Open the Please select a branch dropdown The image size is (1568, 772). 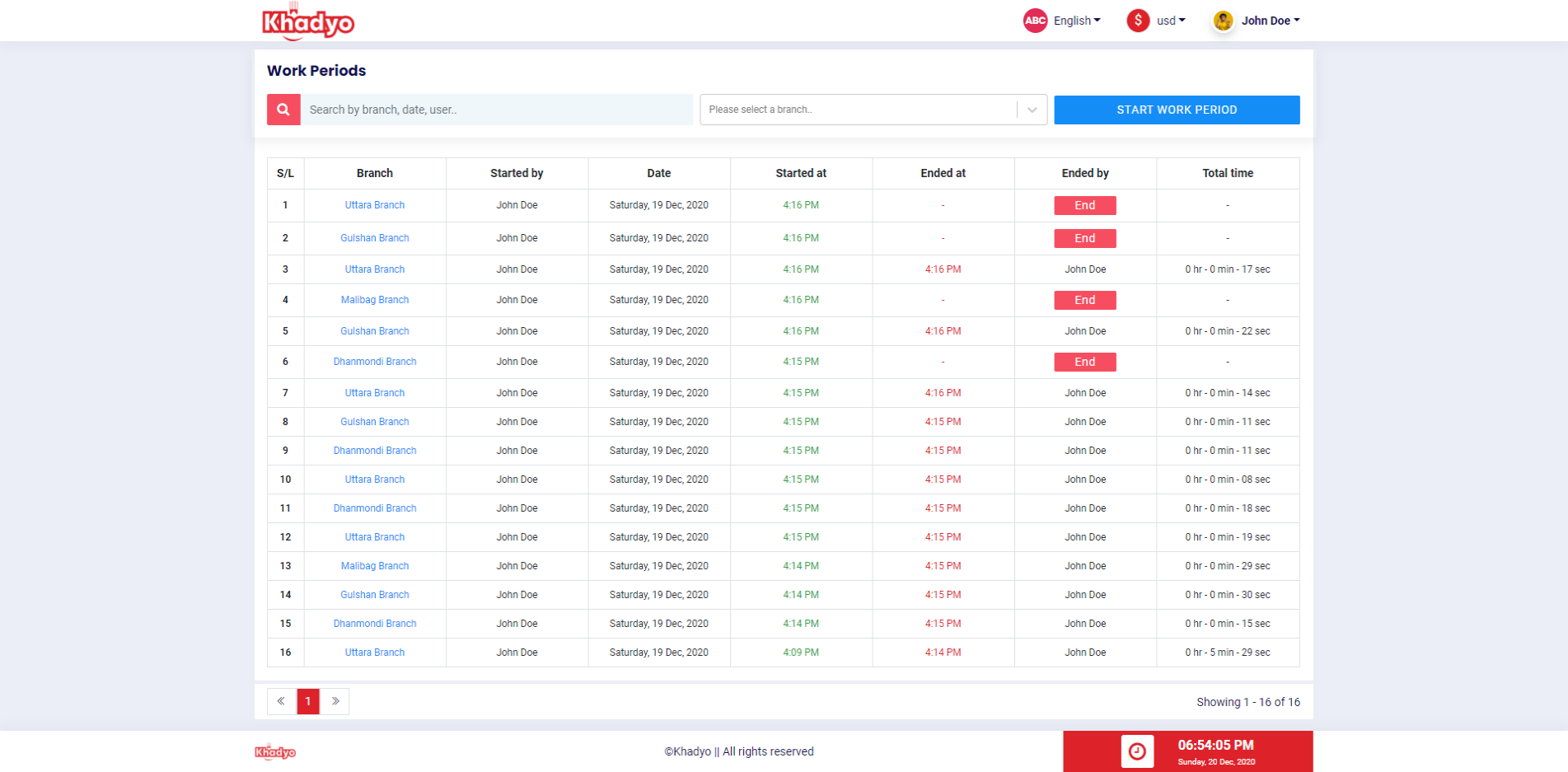coord(873,110)
